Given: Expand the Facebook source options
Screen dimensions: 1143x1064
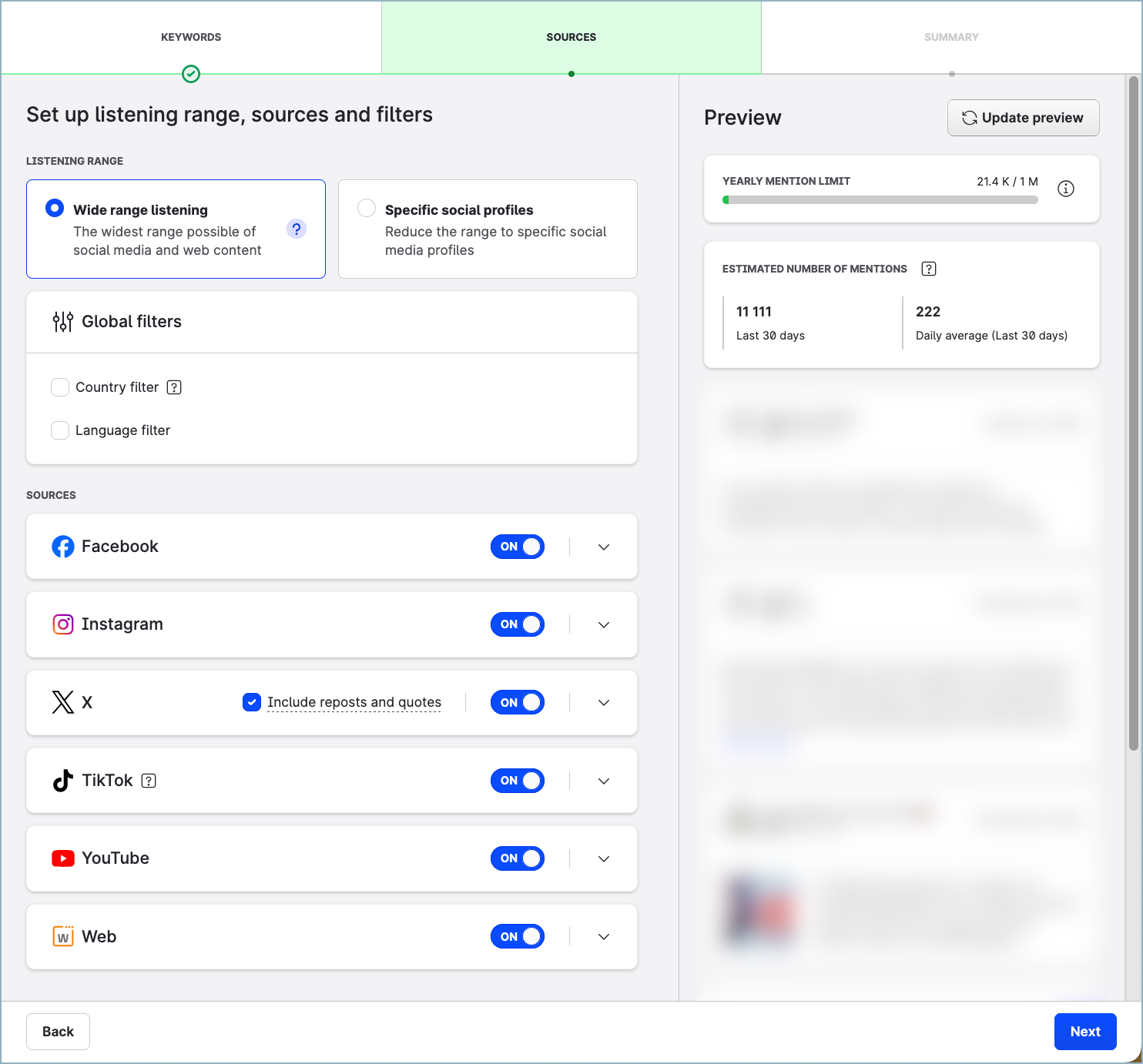Looking at the screenshot, I should click(x=604, y=547).
